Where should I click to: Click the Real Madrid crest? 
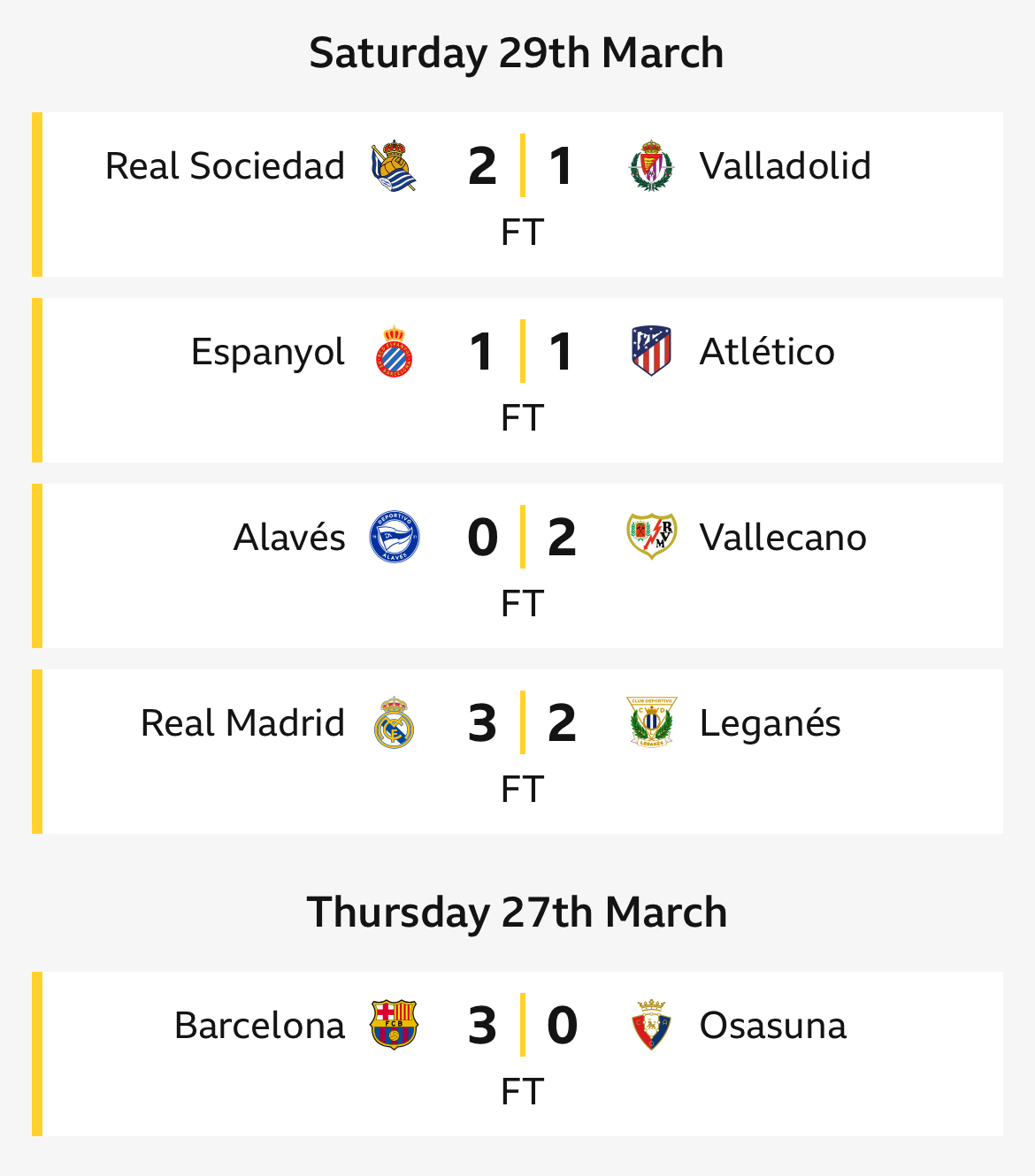(x=395, y=723)
